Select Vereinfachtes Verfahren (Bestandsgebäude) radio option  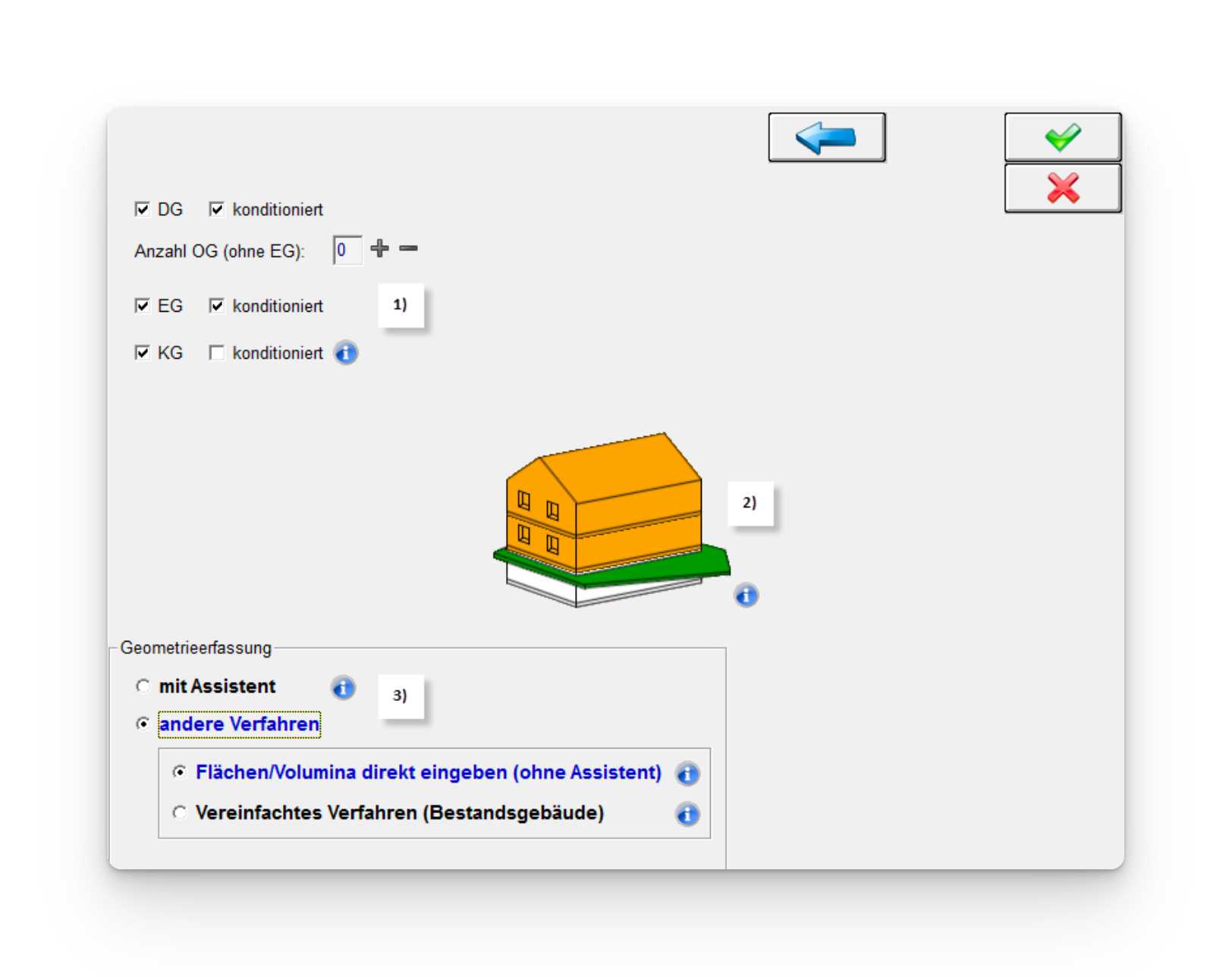[x=180, y=812]
